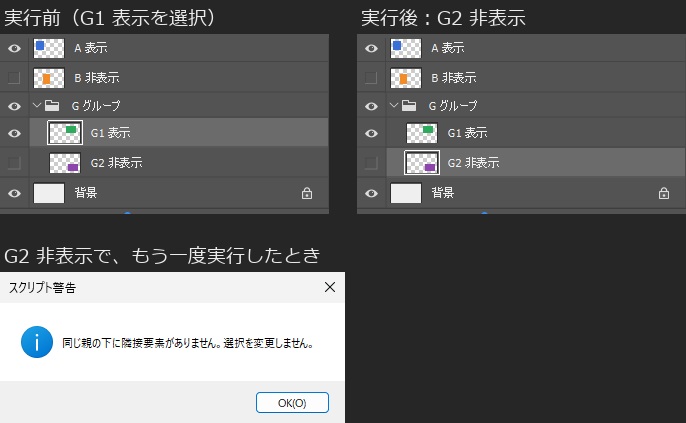Hide 背景 layer in right panel

(x=371, y=193)
